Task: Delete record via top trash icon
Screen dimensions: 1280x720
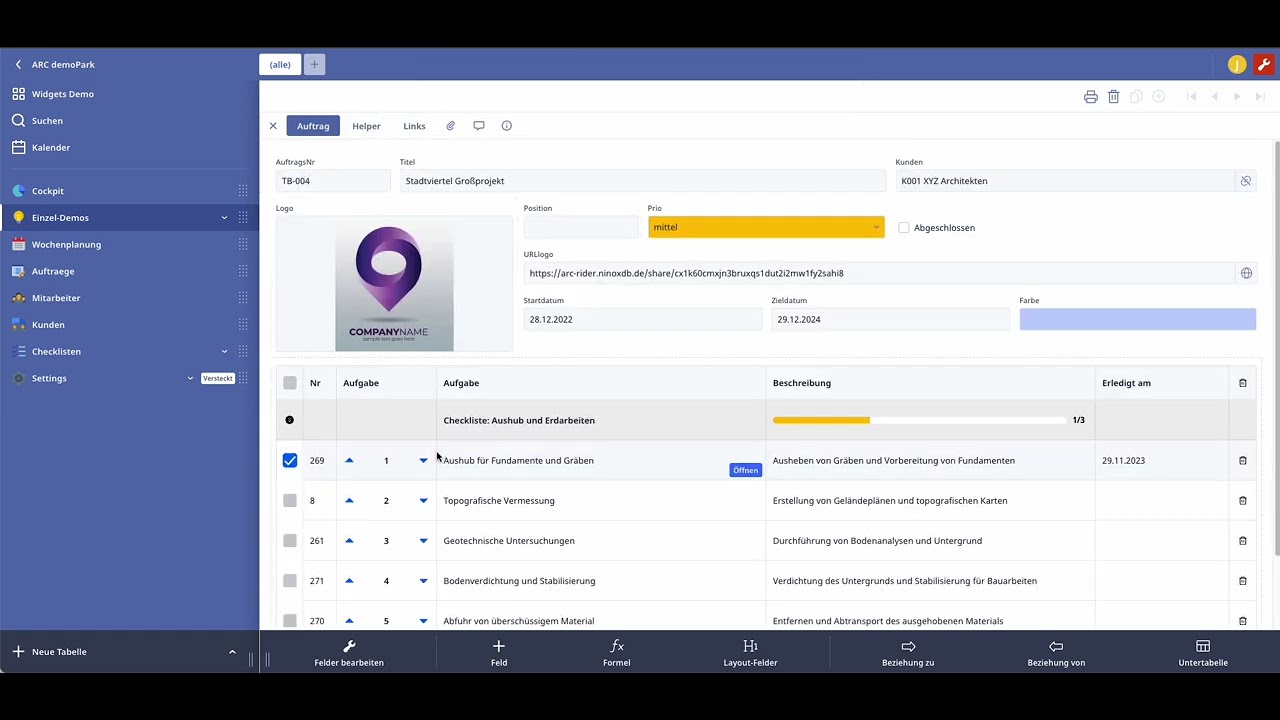Action: click(x=1113, y=97)
